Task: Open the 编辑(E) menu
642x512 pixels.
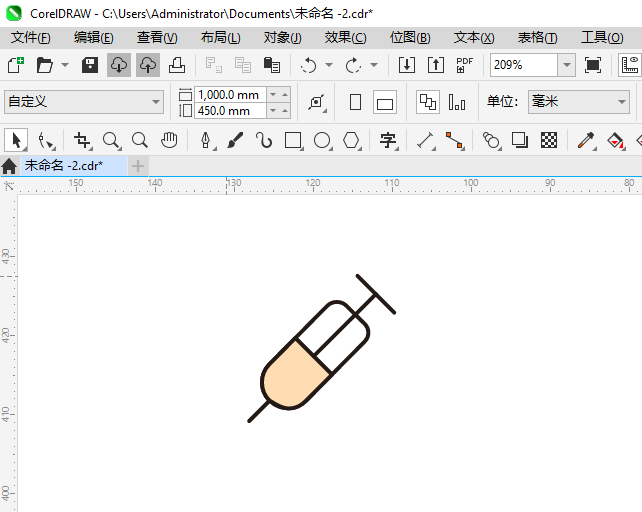Action: [x=94, y=38]
